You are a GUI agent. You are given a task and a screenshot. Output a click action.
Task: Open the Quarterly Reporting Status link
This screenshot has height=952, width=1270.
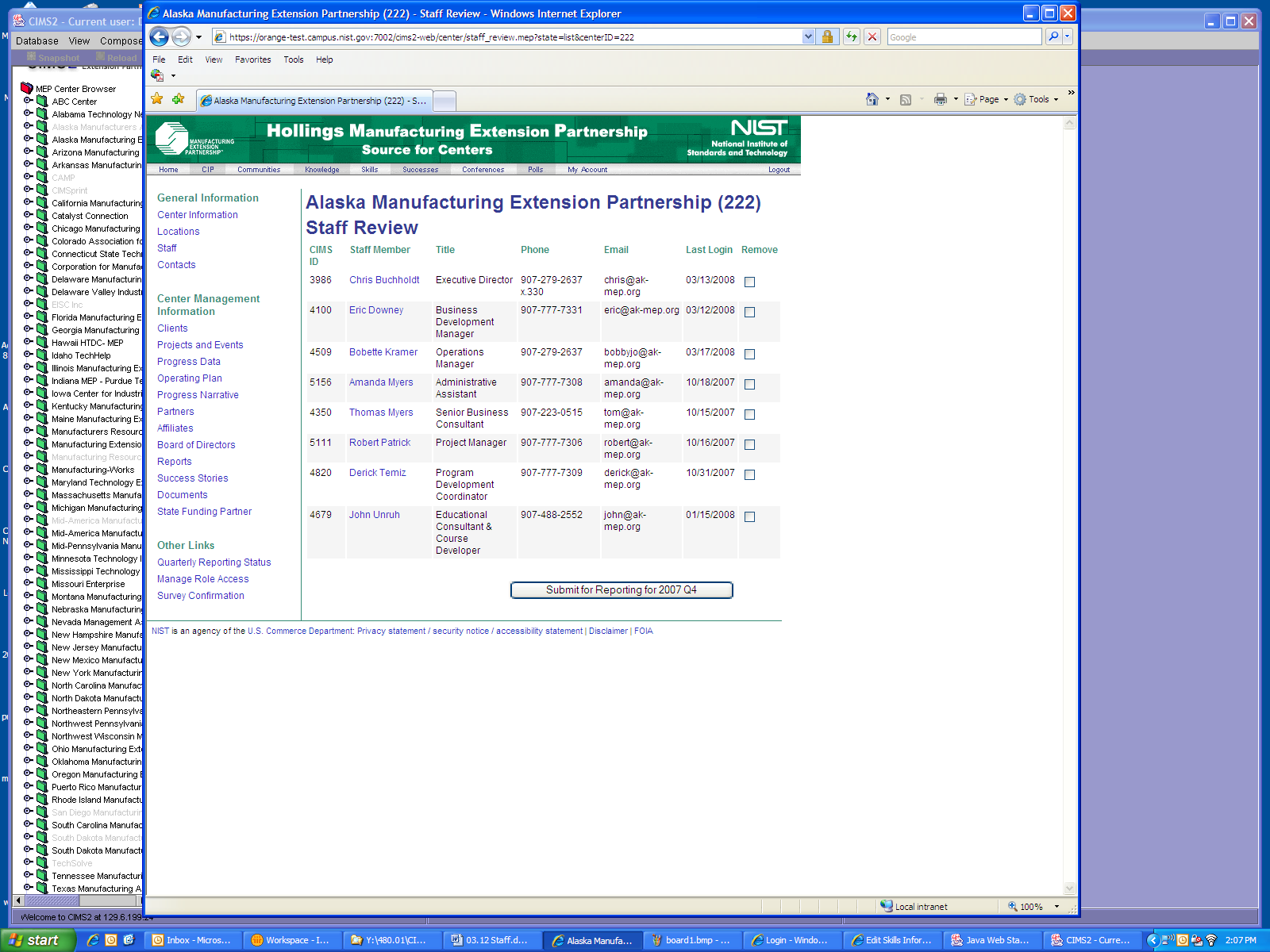pyautogui.click(x=214, y=562)
